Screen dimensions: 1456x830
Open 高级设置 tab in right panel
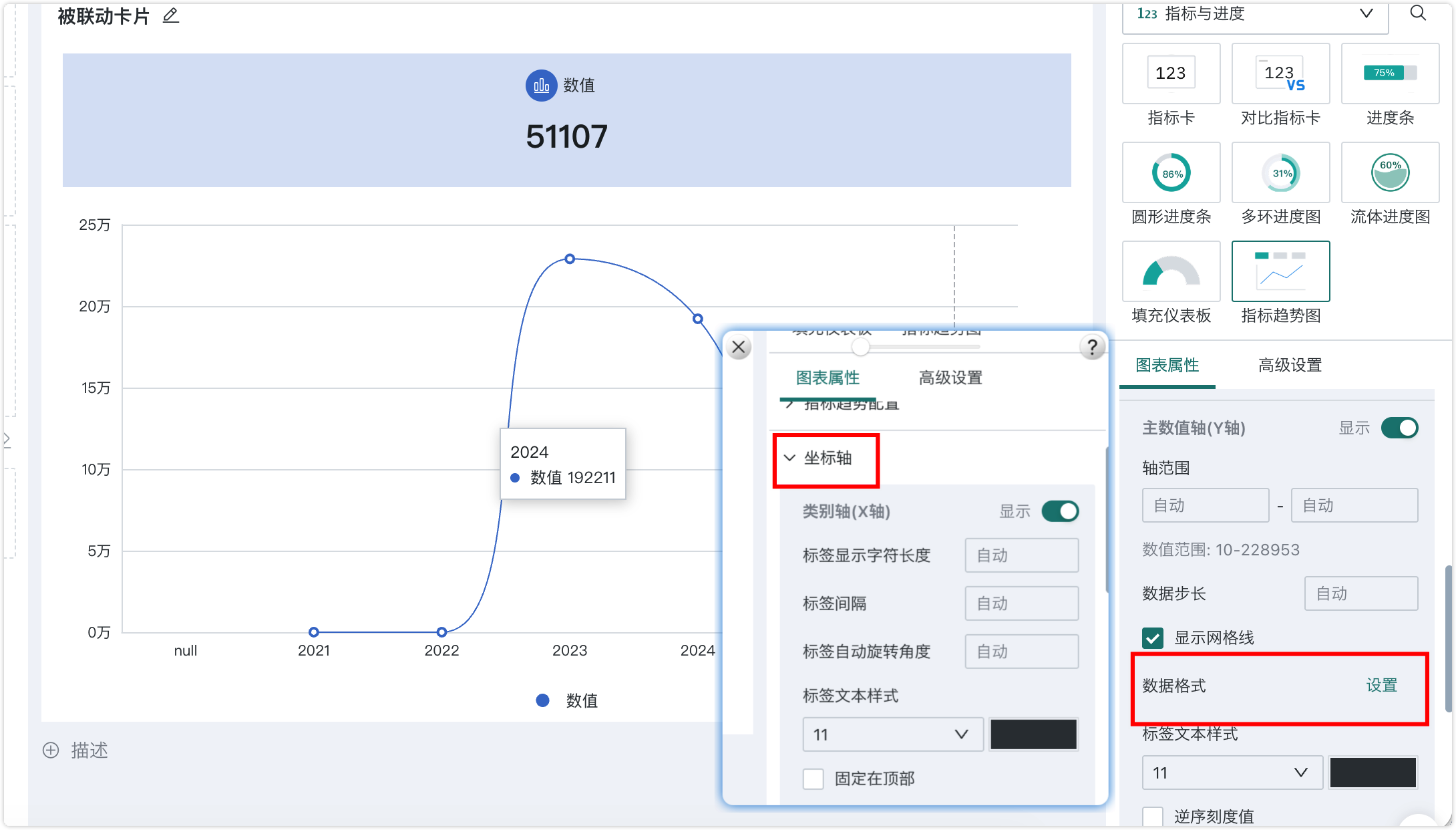click(x=1290, y=365)
